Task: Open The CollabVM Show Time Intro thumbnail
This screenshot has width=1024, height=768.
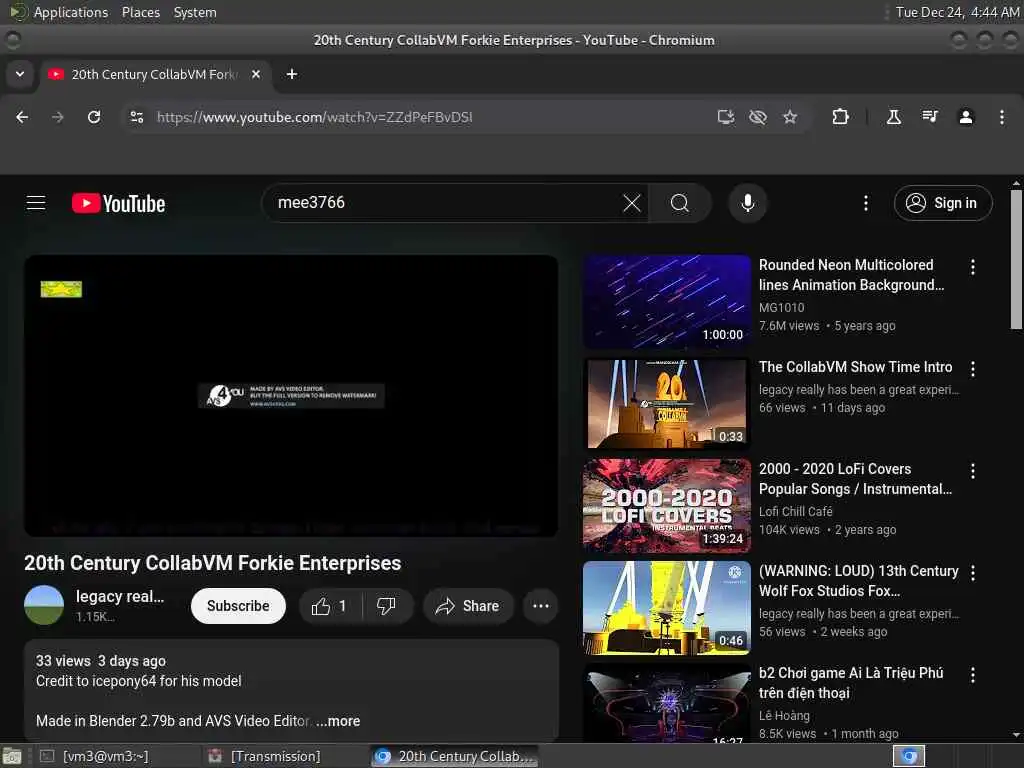Action: point(667,404)
